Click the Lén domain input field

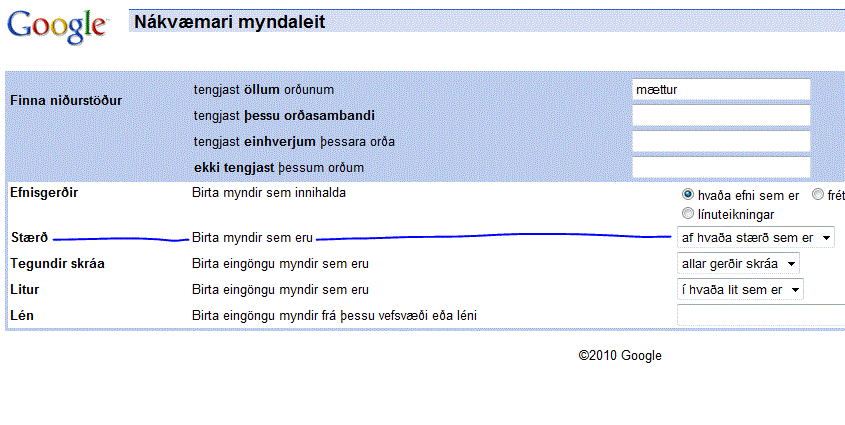pyautogui.click(x=760, y=316)
